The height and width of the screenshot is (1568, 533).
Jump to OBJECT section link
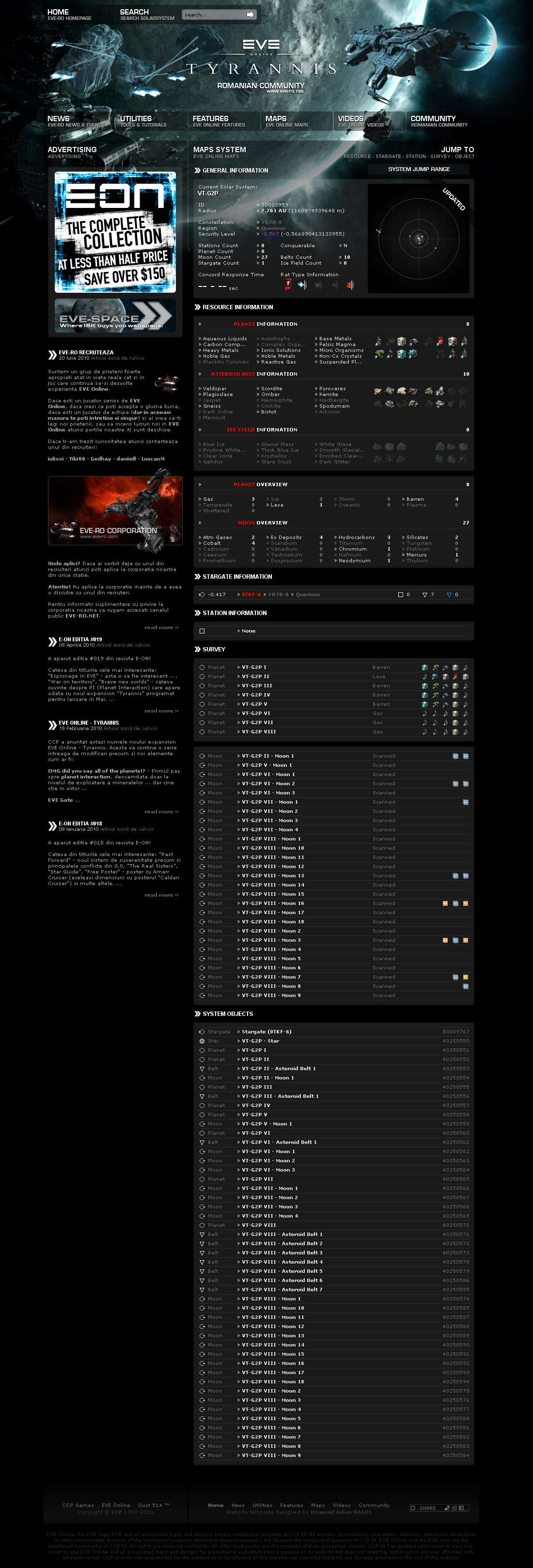pos(464,157)
